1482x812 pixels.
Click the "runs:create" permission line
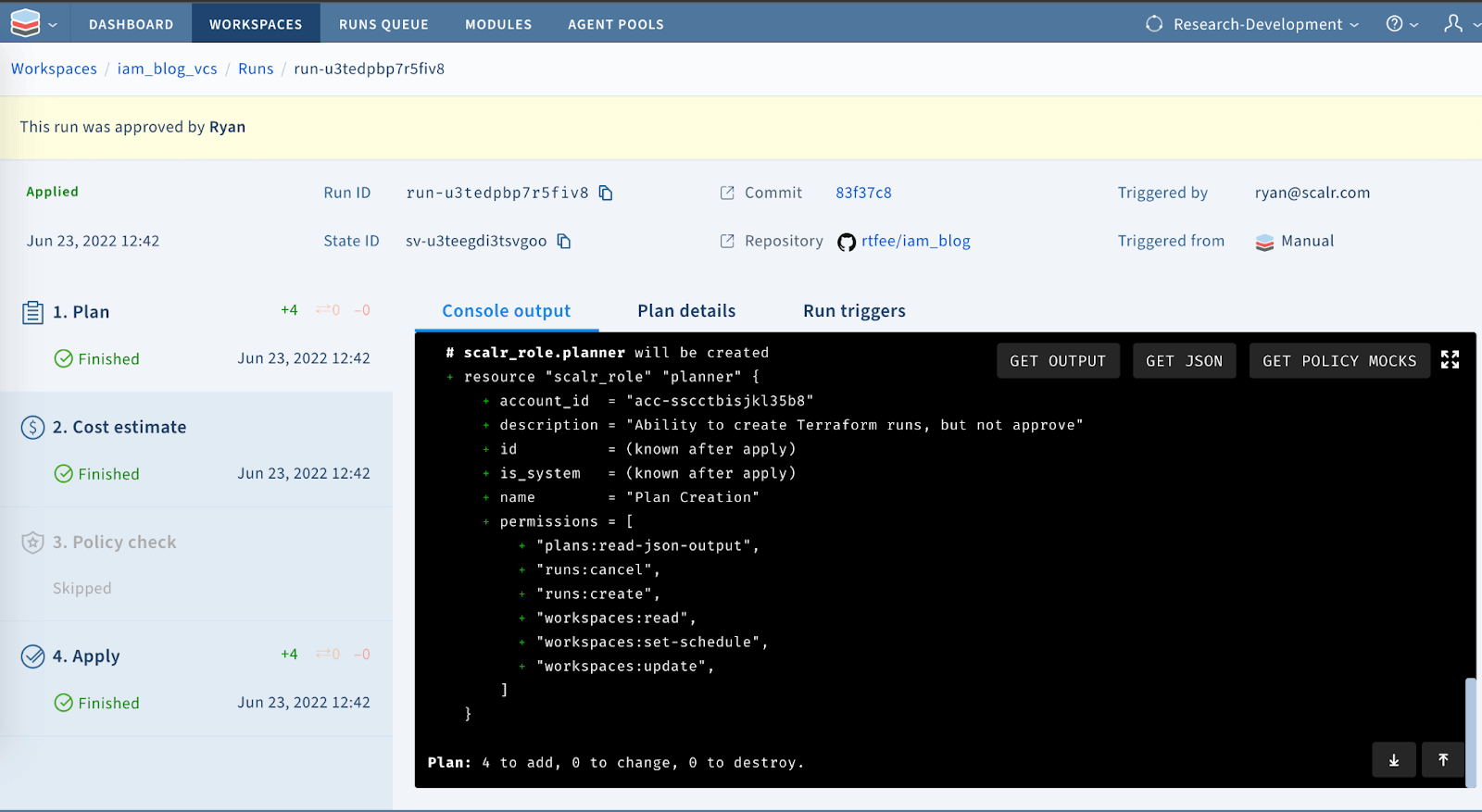coord(597,594)
